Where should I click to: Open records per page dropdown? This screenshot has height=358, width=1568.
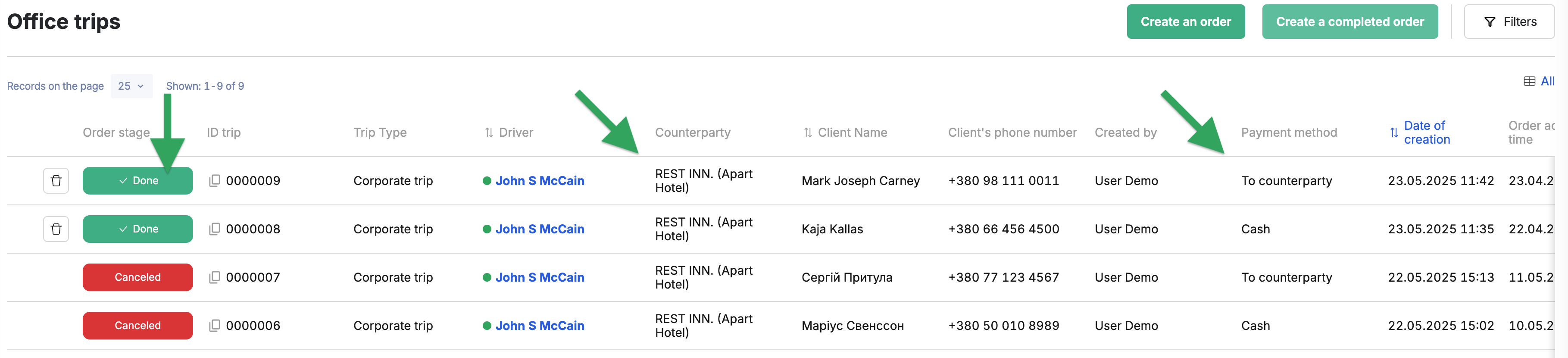(x=131, y=86)
